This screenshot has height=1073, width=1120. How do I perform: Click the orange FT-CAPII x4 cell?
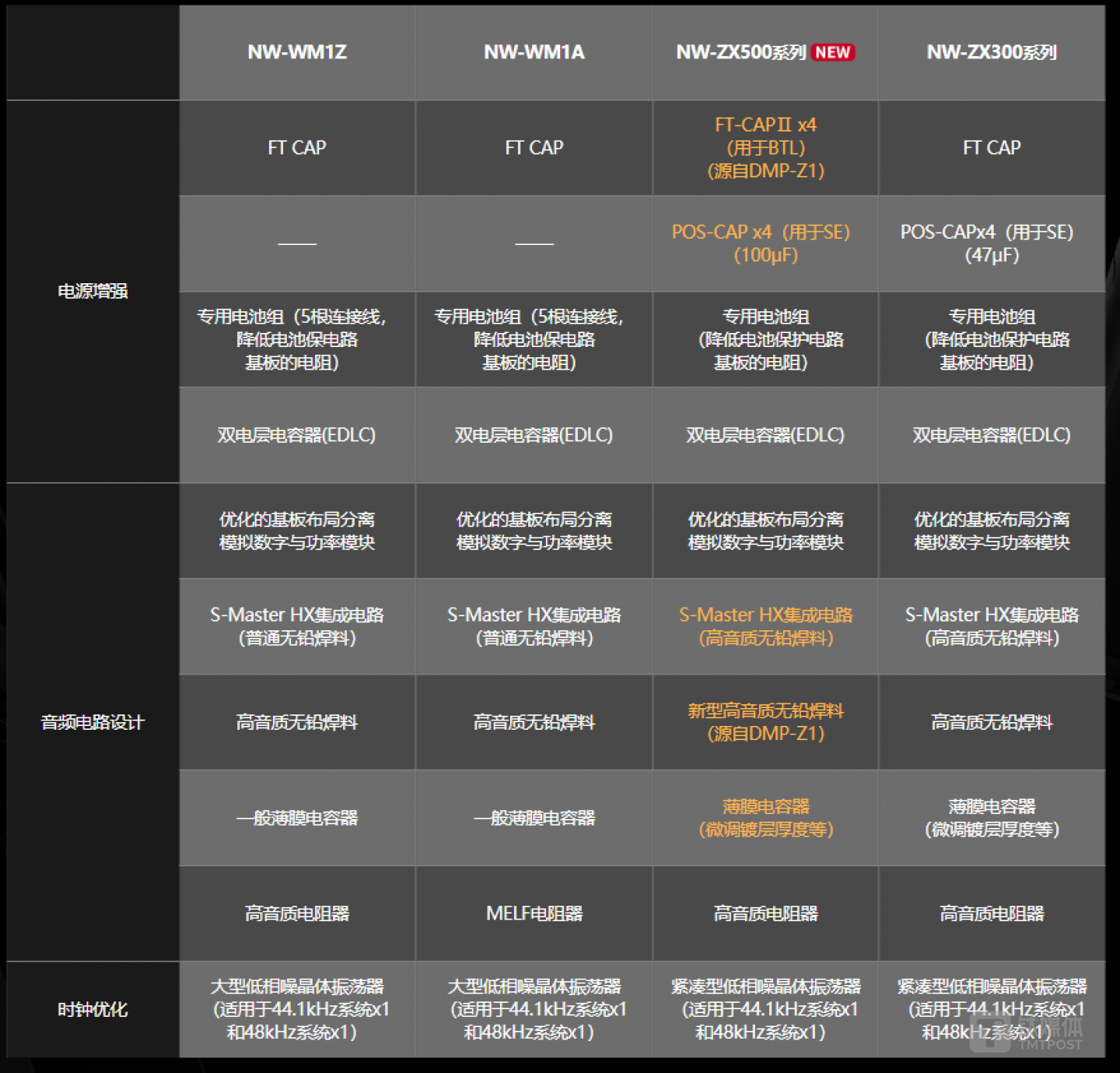(766, 148)
